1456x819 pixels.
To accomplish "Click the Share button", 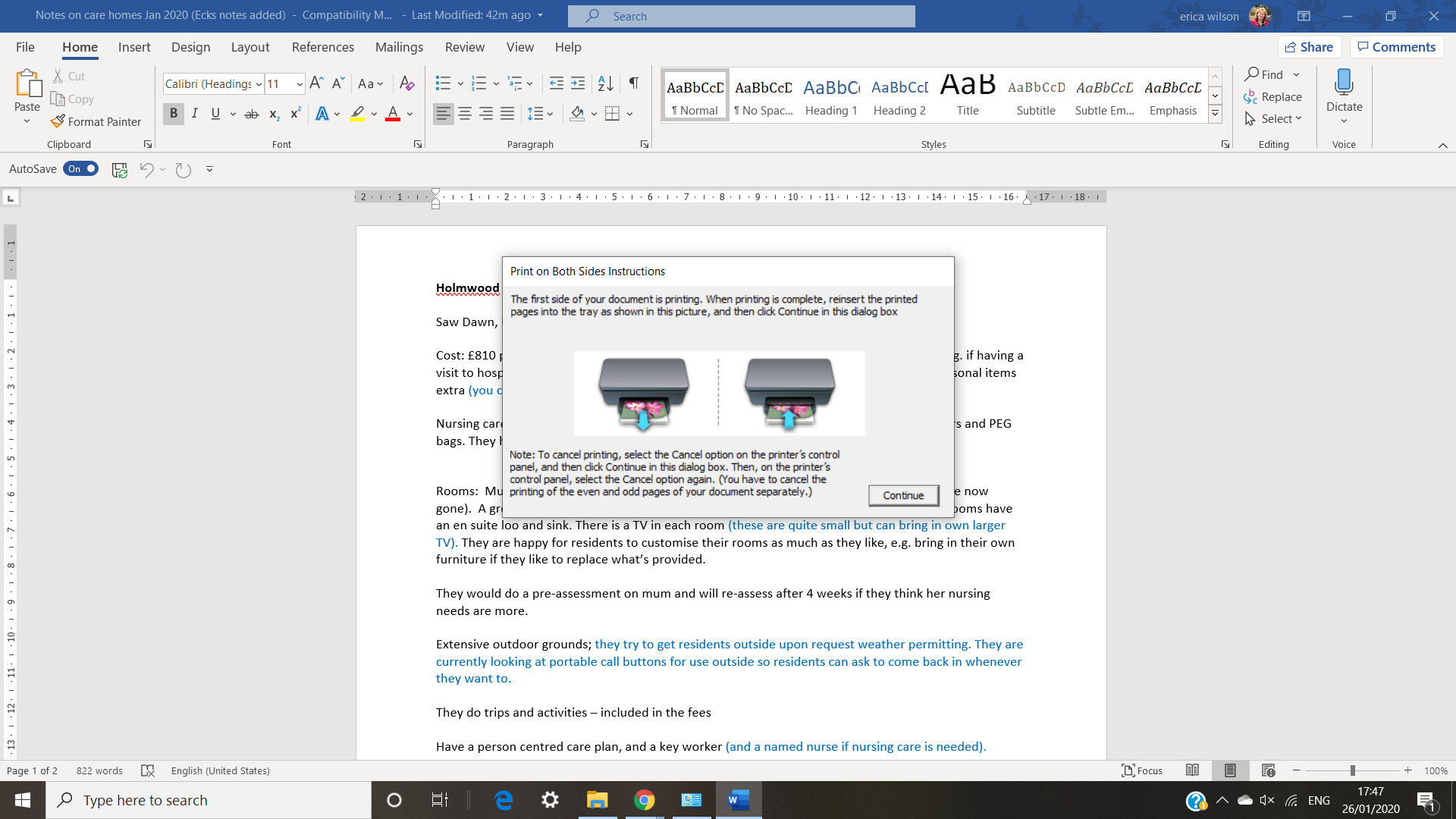I will (x=1309, y=47).
